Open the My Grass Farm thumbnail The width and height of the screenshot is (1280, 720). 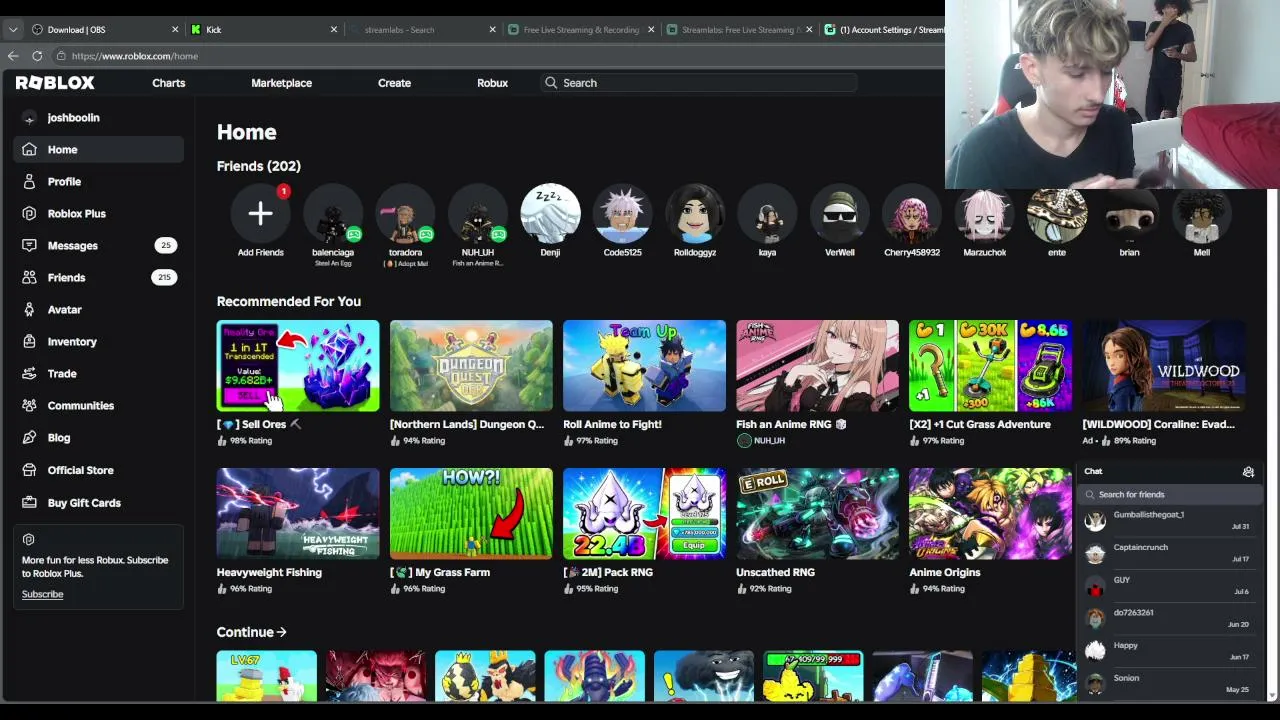471,514
